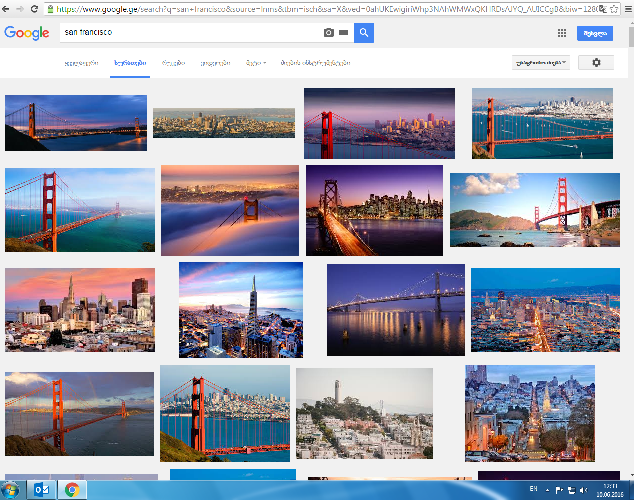Click the vertical scrollbar thumb

[x=631, y=38]
